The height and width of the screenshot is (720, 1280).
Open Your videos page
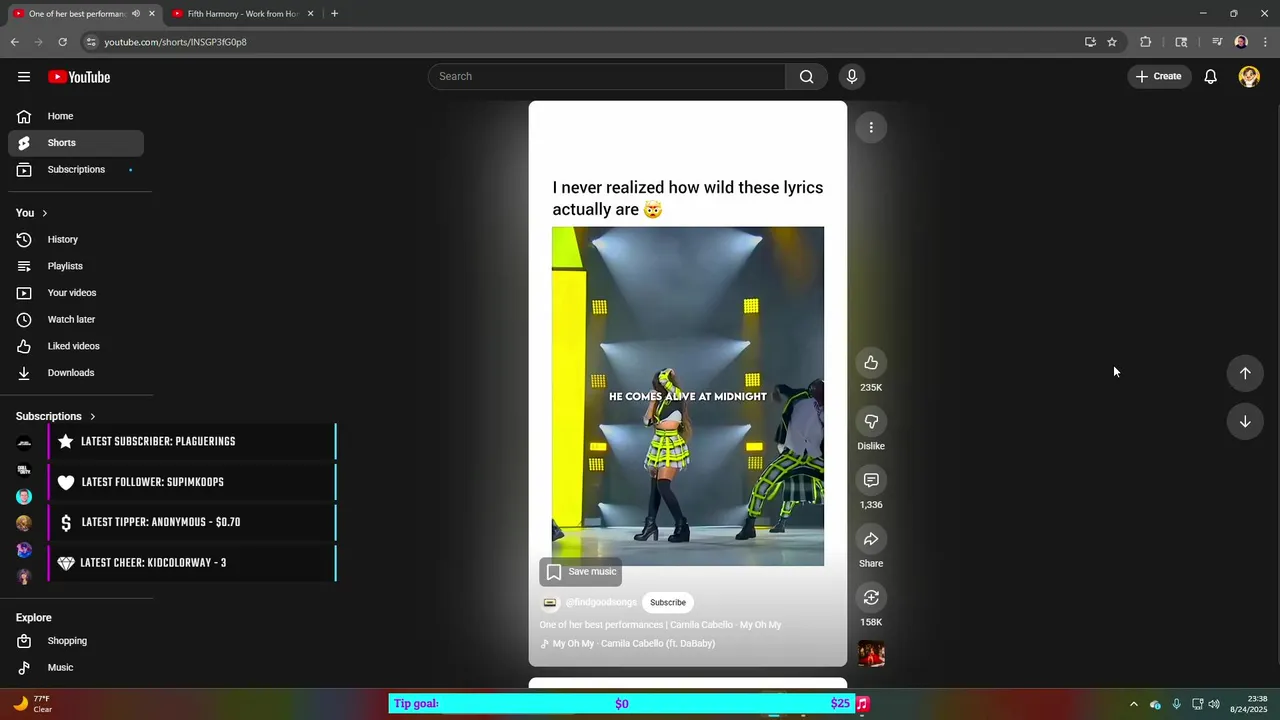(x=76, y=293)
